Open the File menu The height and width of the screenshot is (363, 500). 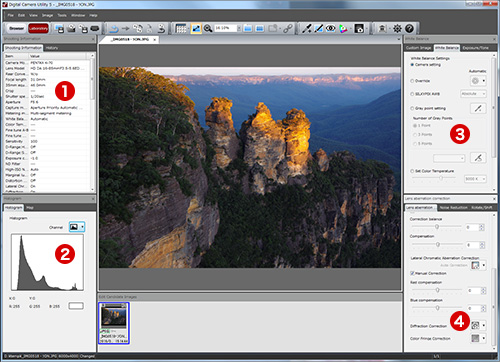pos(11,15)
